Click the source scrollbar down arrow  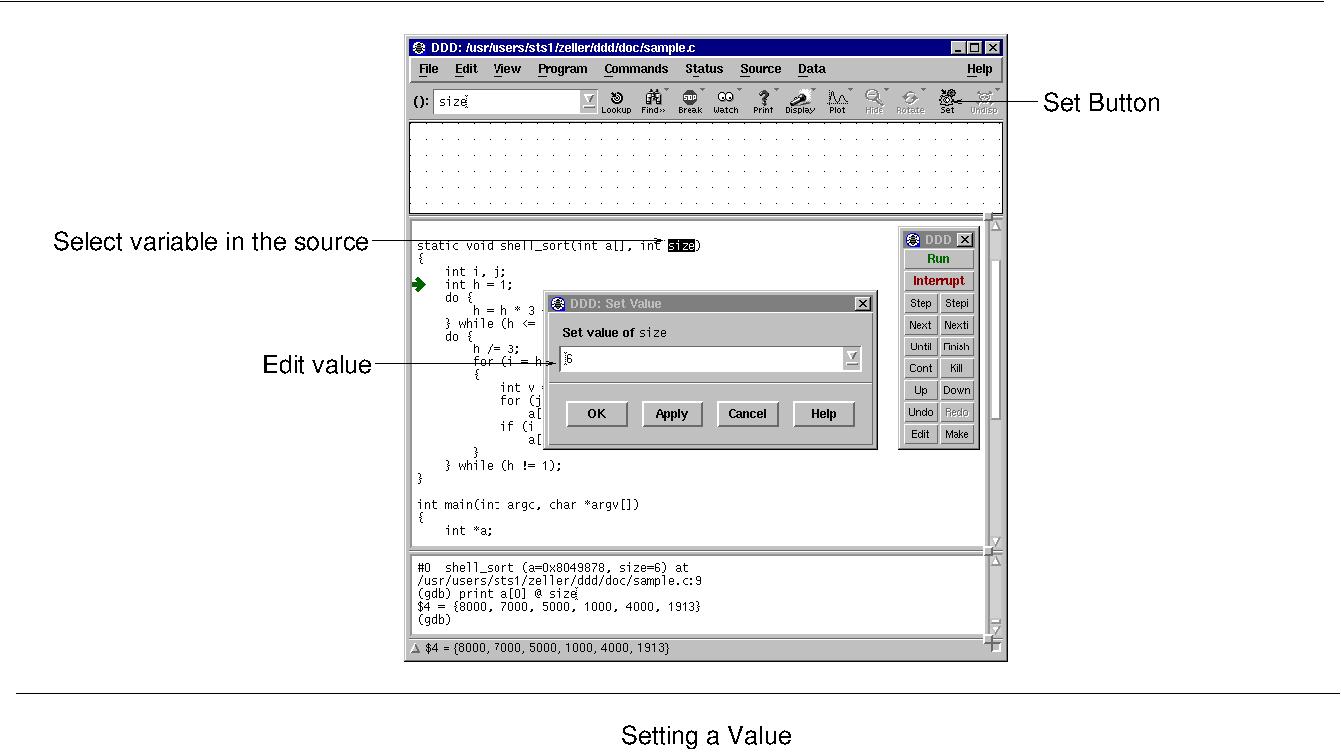(996, 543)
